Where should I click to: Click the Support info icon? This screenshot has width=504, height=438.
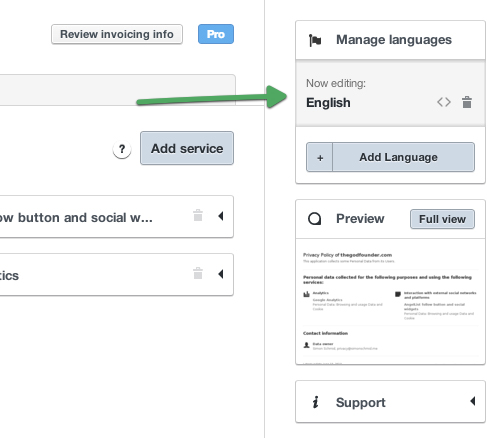point(315,402)
